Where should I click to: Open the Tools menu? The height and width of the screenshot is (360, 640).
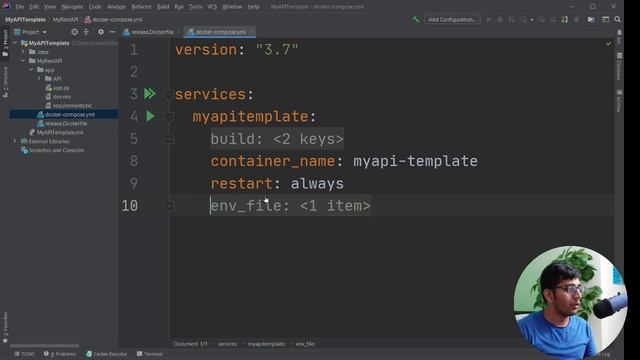tap(196, 7)
